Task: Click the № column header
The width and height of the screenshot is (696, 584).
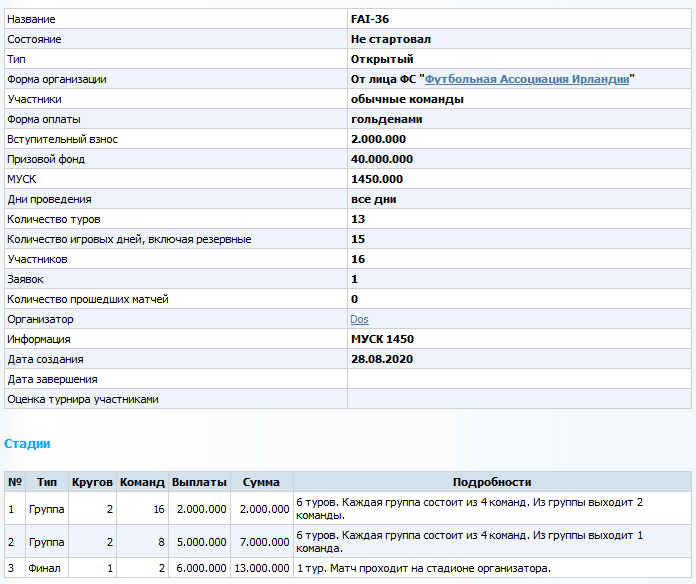Action: tap(15, 482)
